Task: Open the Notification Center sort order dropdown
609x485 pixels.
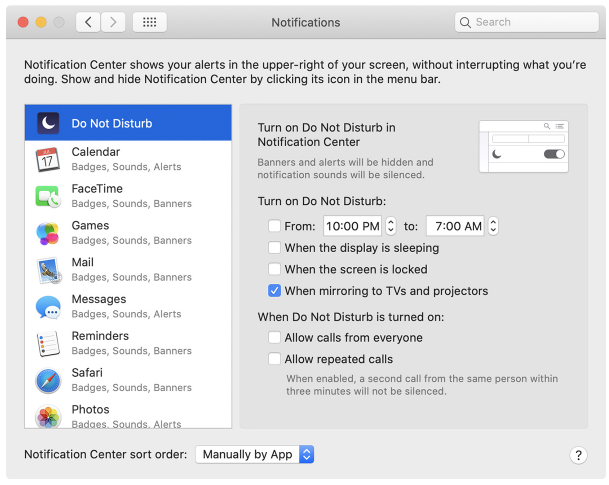Action: [x=255, y=454]
